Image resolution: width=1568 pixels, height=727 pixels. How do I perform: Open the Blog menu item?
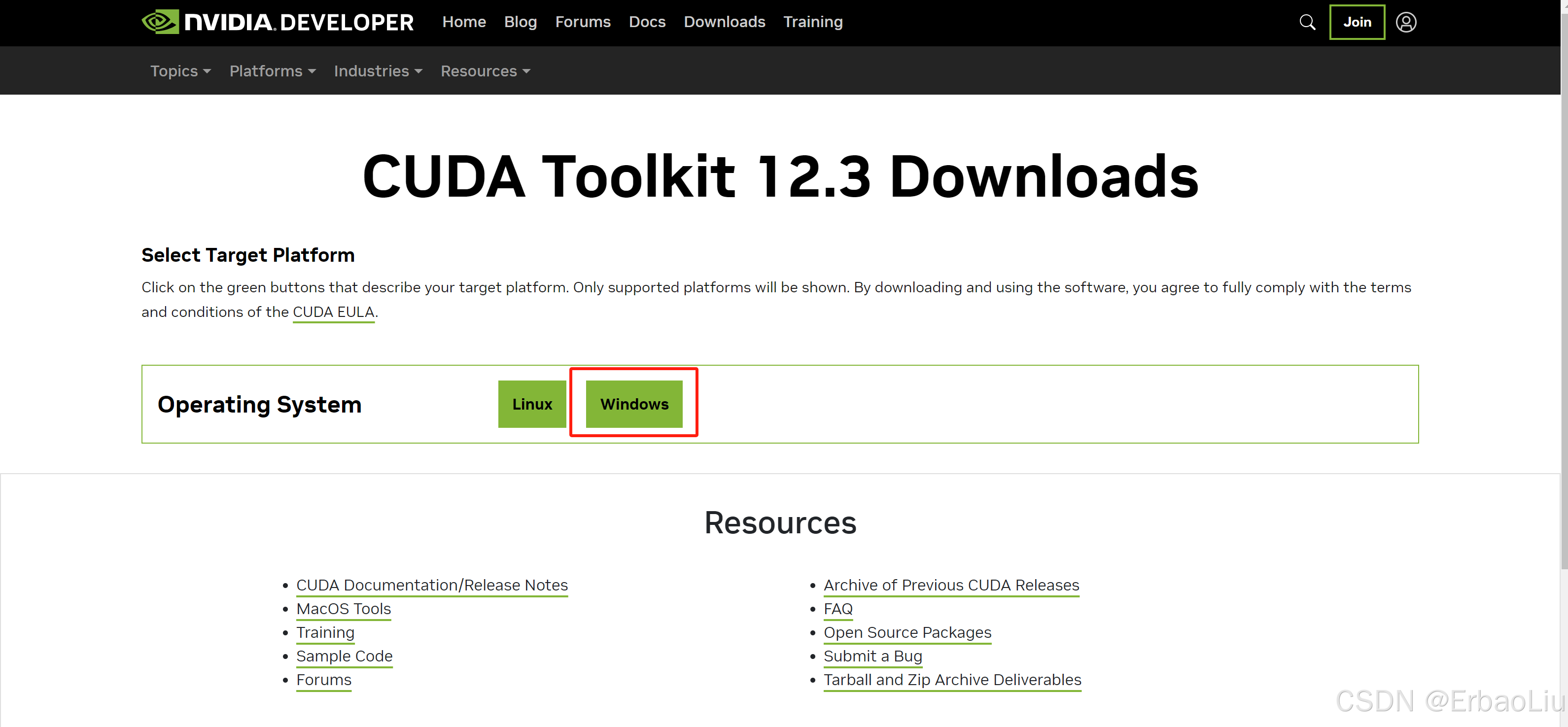[x=521, y=22]
